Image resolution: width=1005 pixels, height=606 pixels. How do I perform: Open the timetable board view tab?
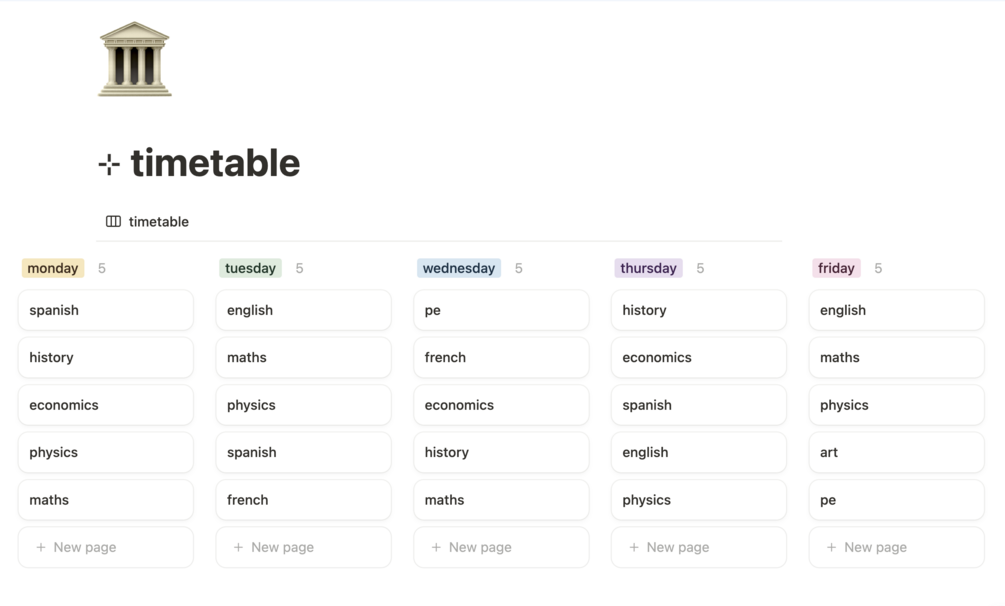point(158,222)
